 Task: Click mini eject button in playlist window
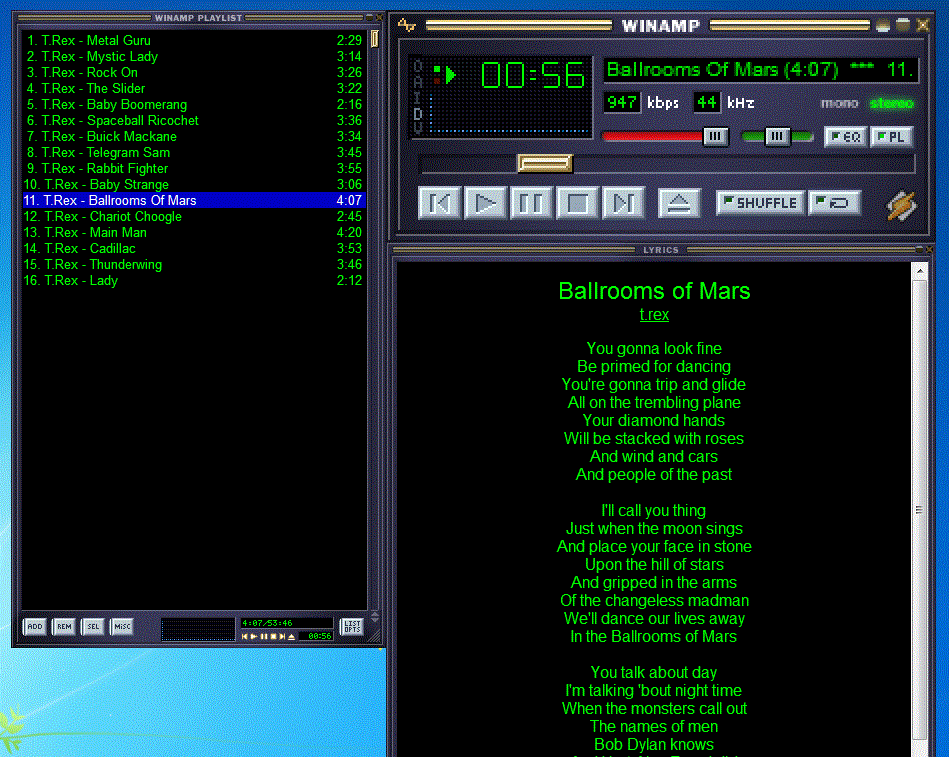point(291,637)
